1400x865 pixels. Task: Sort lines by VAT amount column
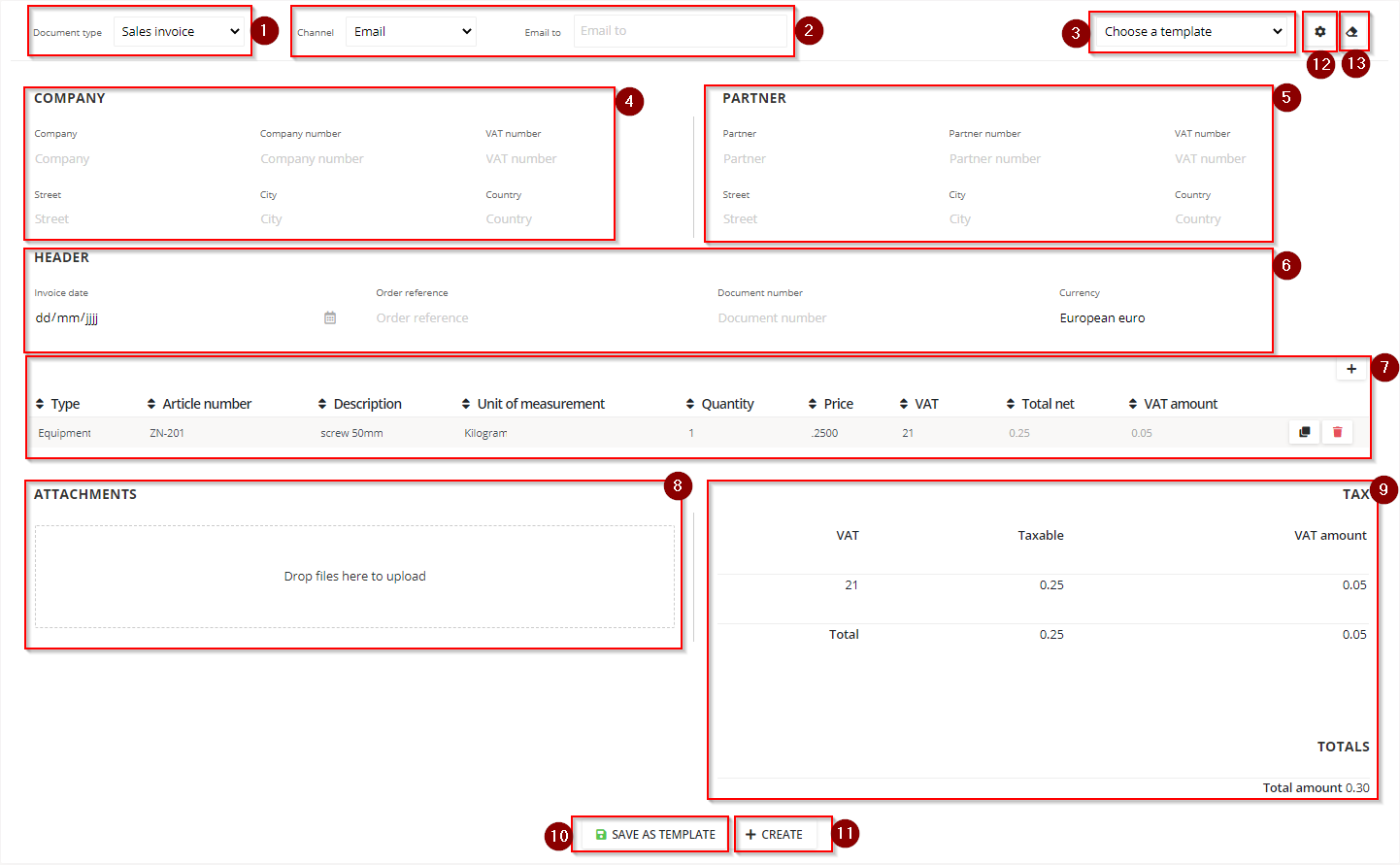[1173, 404]
